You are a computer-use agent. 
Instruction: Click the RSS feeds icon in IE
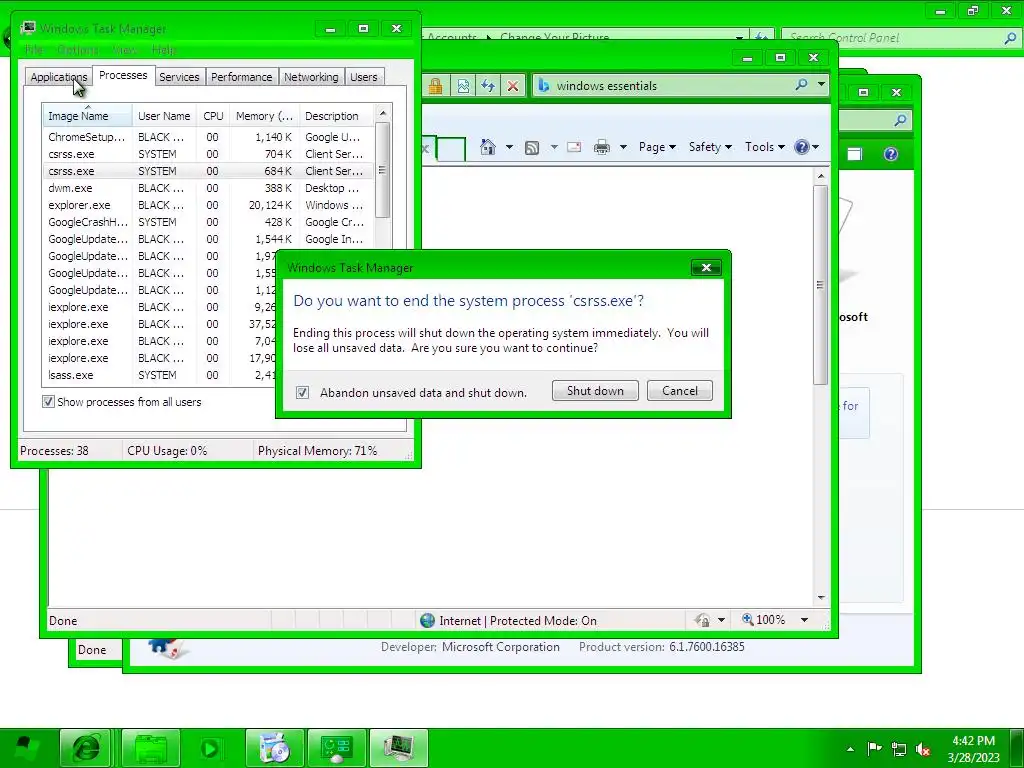click(532, 148)
